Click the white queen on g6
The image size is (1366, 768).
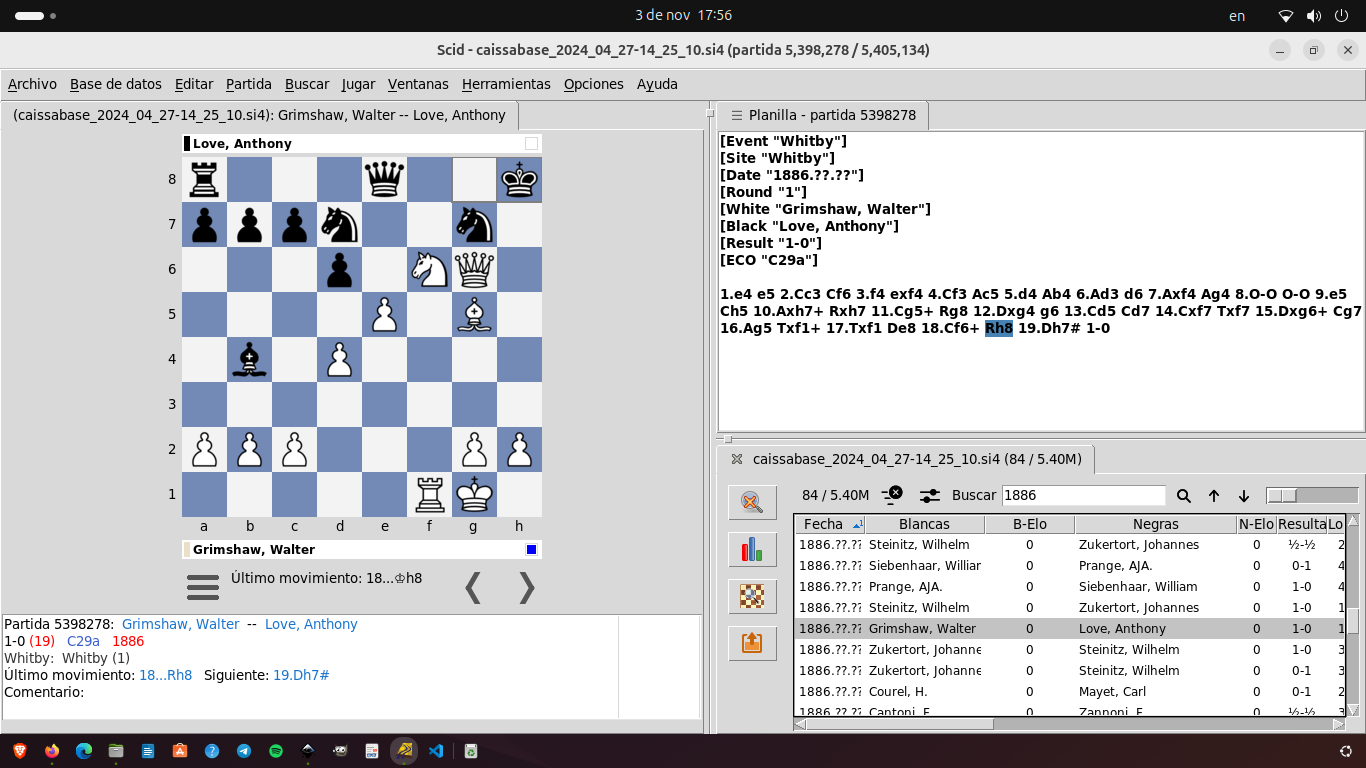474,269
